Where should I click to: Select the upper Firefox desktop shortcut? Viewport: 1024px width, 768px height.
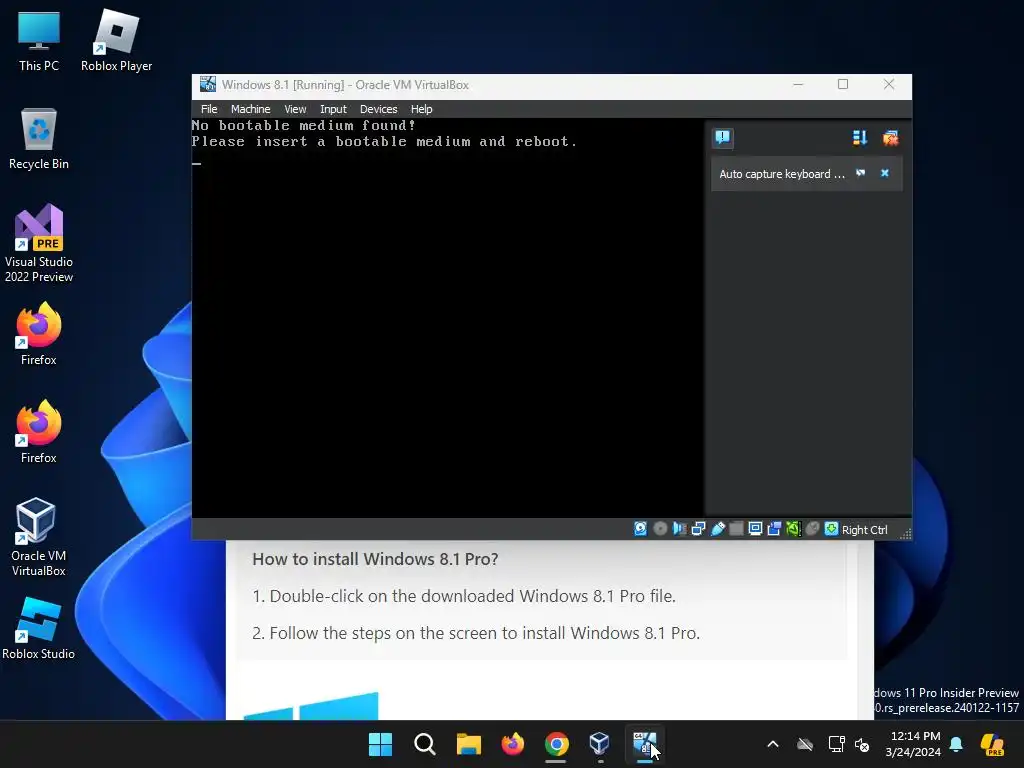tap(39, 334)
